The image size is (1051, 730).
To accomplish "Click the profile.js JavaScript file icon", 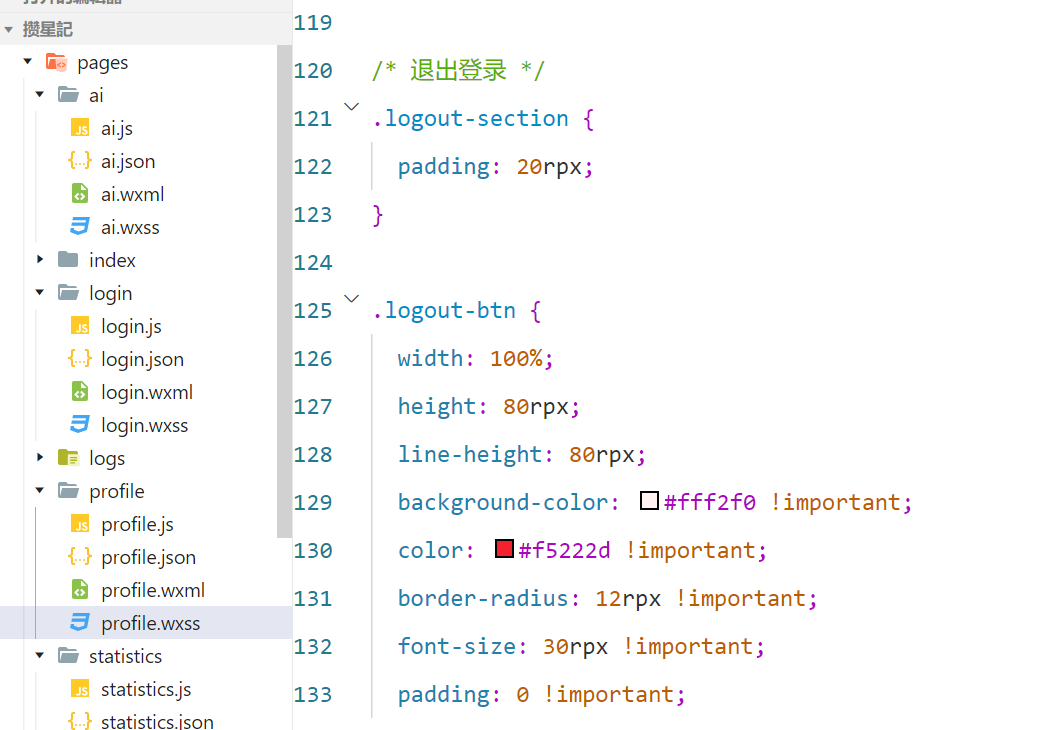I will coord(80,524).
